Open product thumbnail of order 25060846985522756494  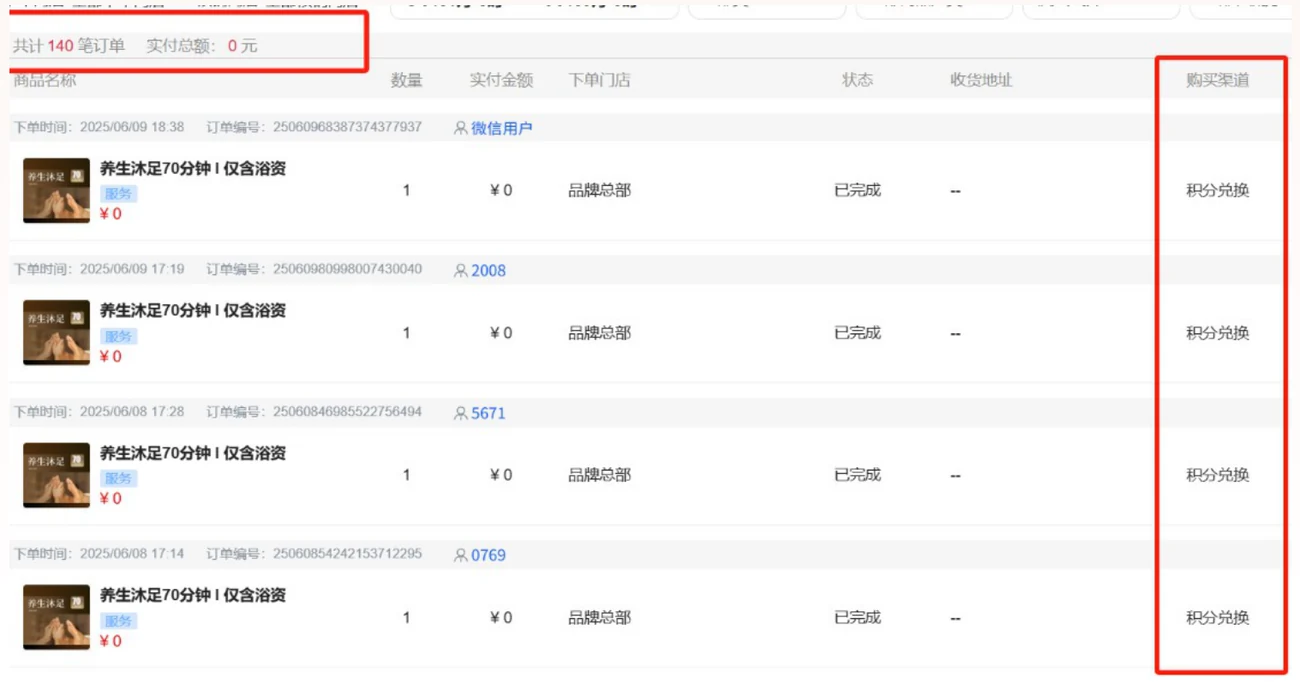[57, 475]
